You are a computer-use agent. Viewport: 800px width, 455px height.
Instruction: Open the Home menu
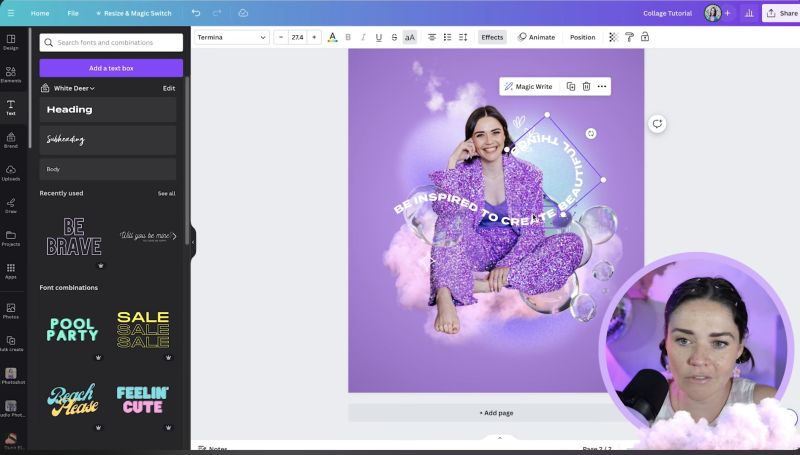pos(40,13)
